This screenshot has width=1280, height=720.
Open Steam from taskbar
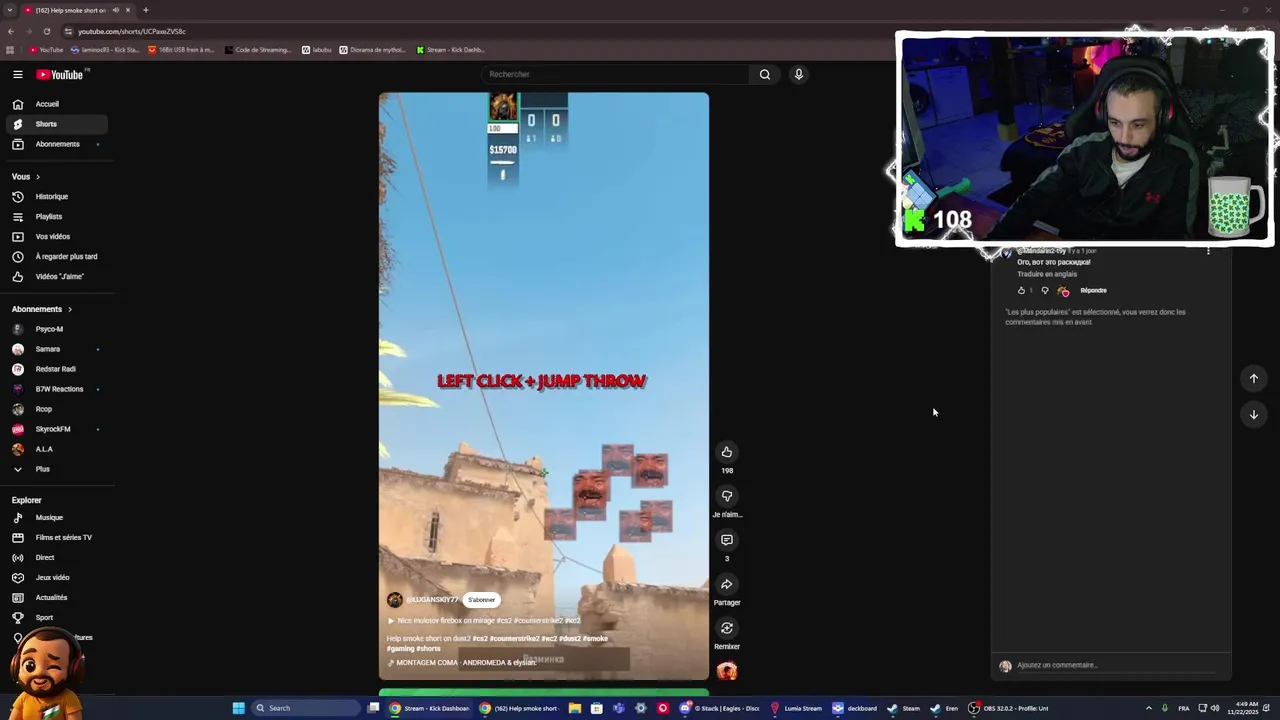pos(904,708)
